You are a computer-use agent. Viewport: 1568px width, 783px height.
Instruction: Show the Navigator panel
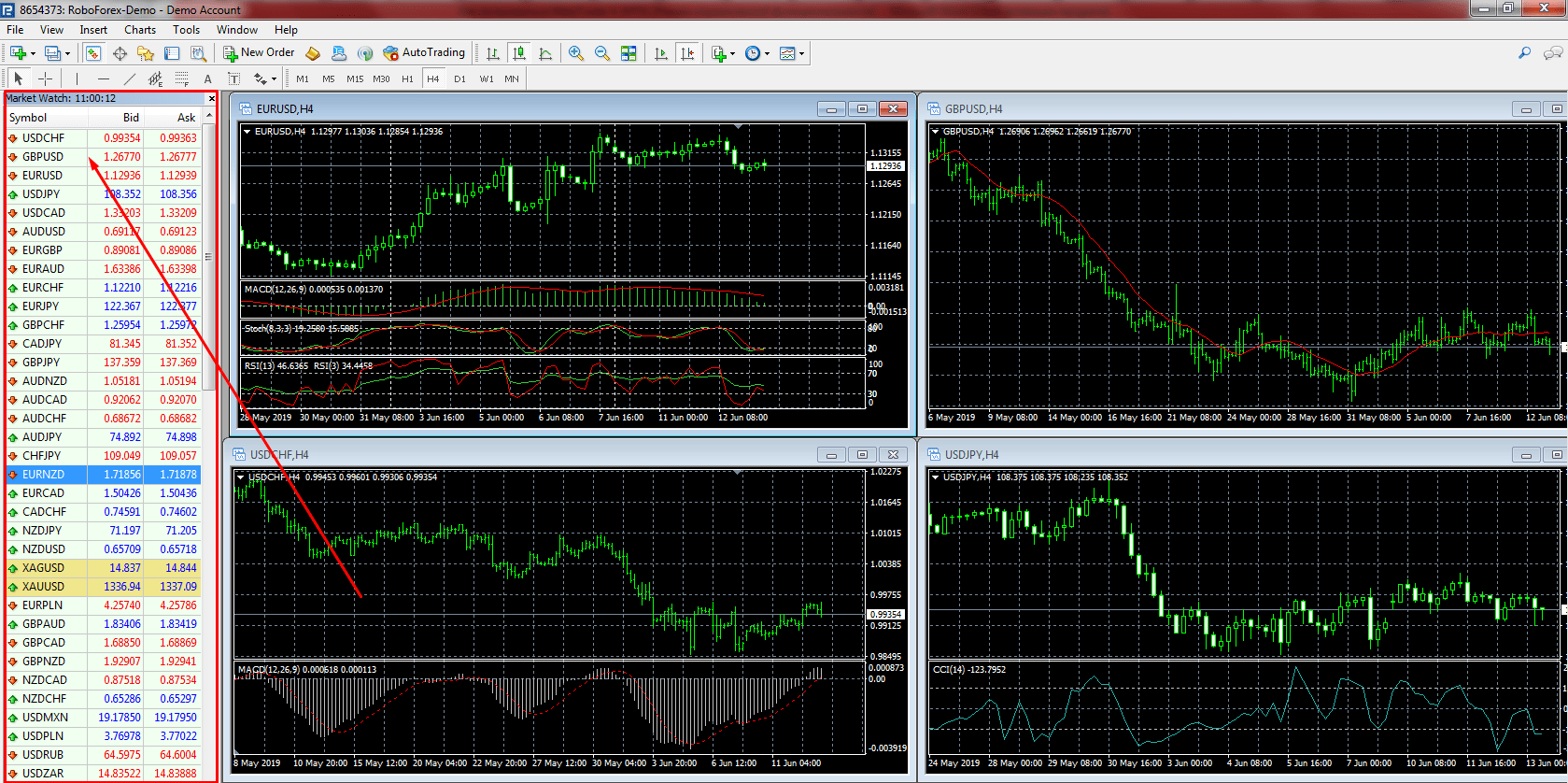click(146, 53)
